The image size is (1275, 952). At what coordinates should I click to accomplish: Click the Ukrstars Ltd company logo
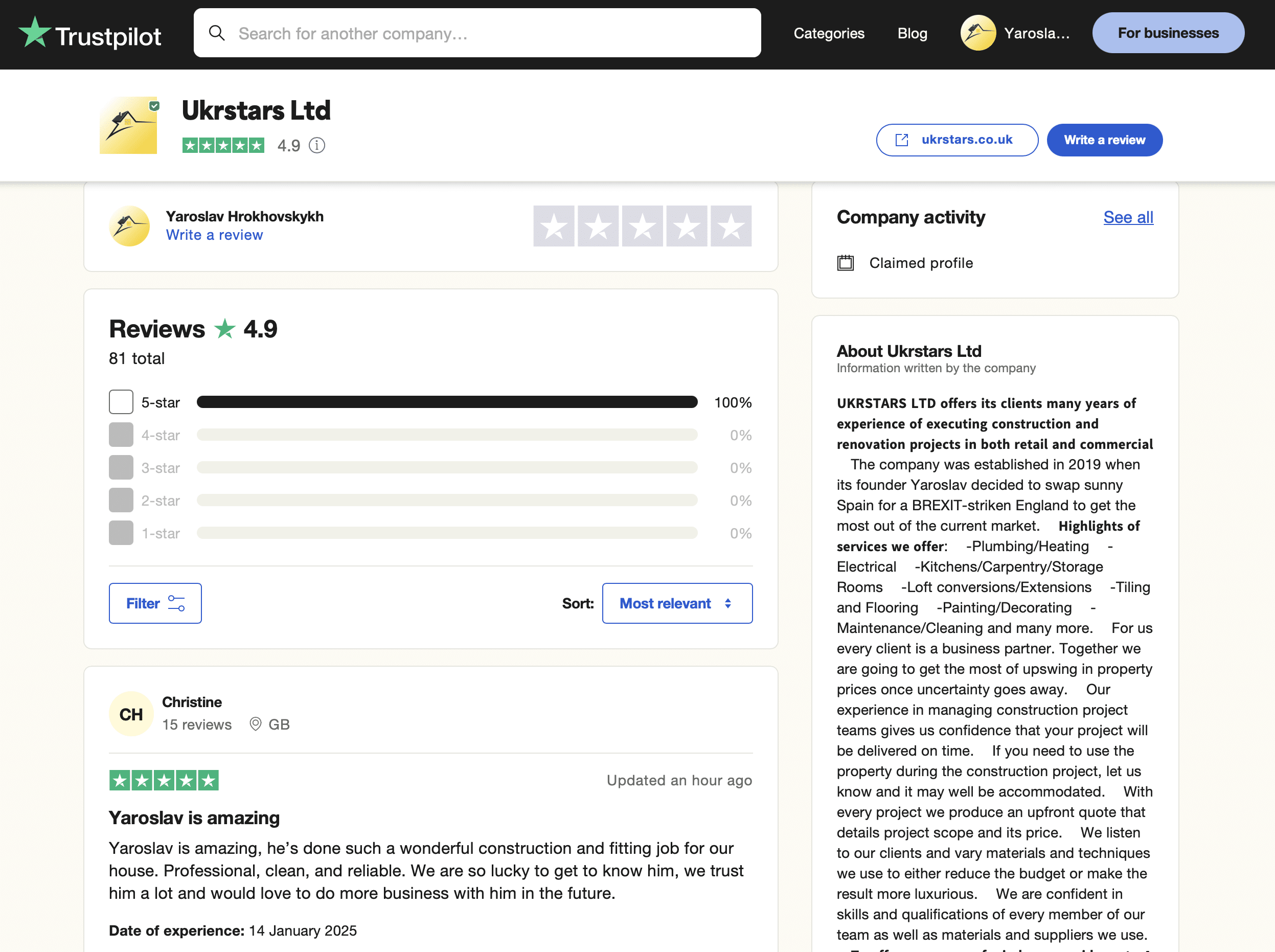(x=128, y=125)
